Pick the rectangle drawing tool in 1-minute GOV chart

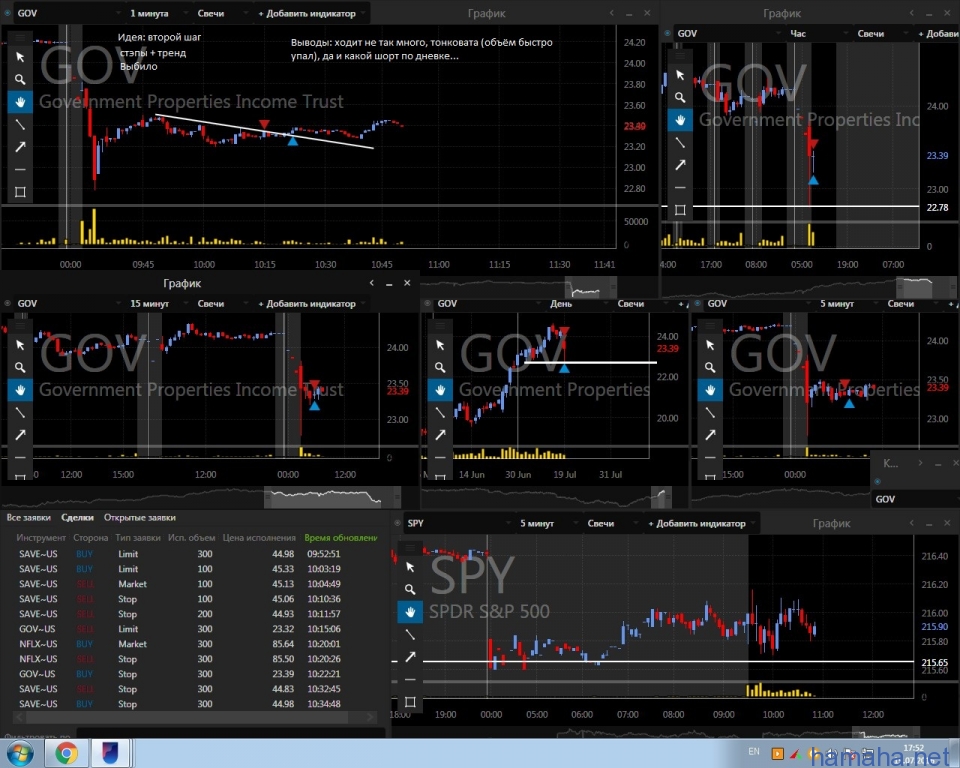click(21, 192)
